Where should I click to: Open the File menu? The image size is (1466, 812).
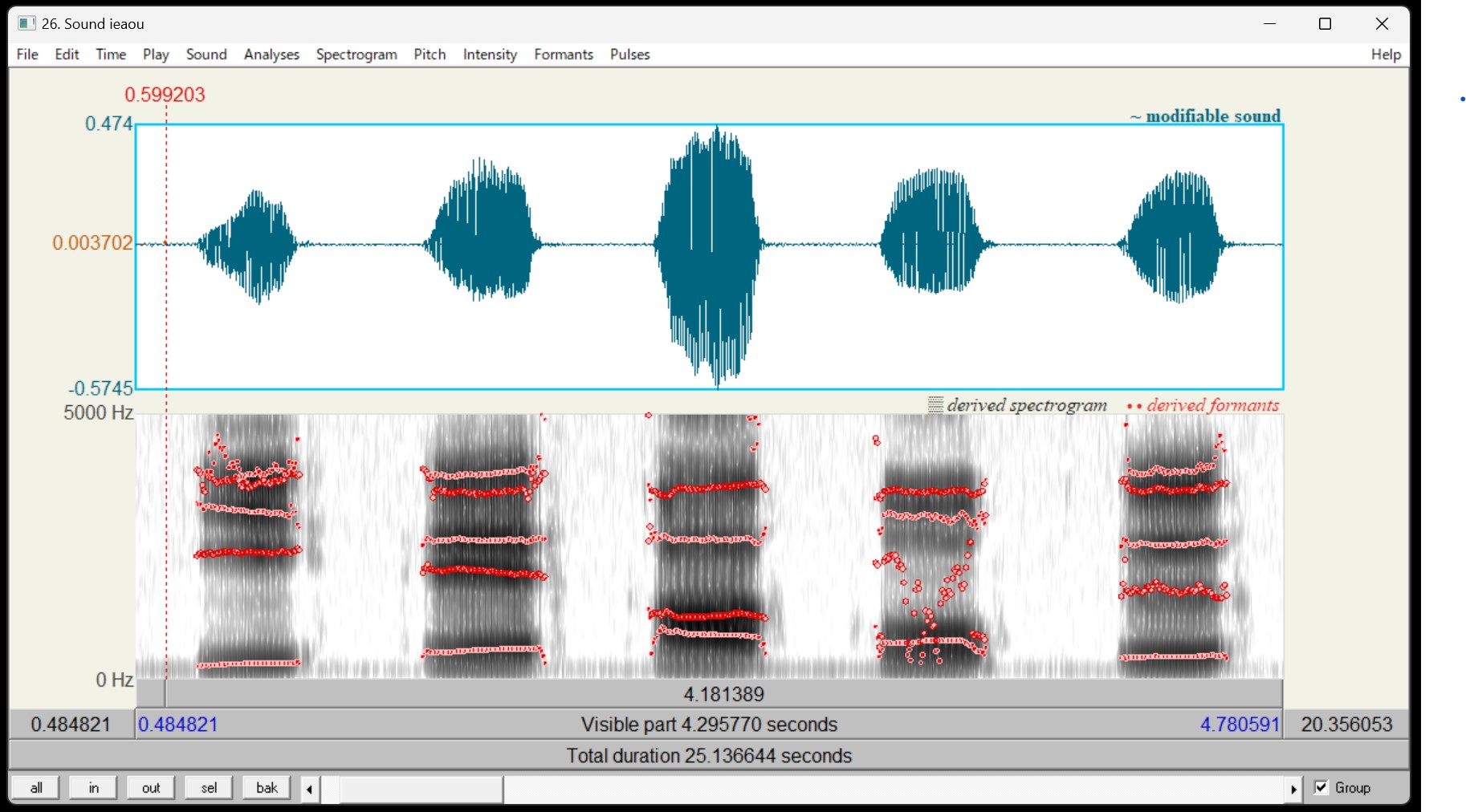point(27,55)
